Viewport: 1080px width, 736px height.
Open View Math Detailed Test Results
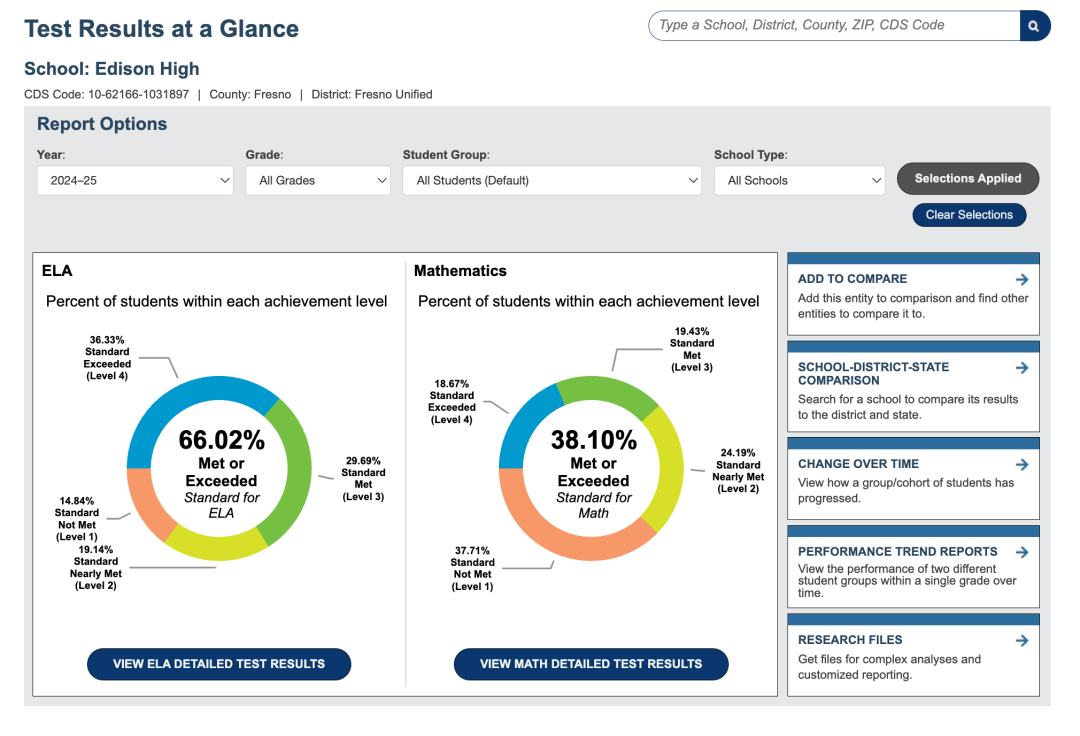[591, 664]
